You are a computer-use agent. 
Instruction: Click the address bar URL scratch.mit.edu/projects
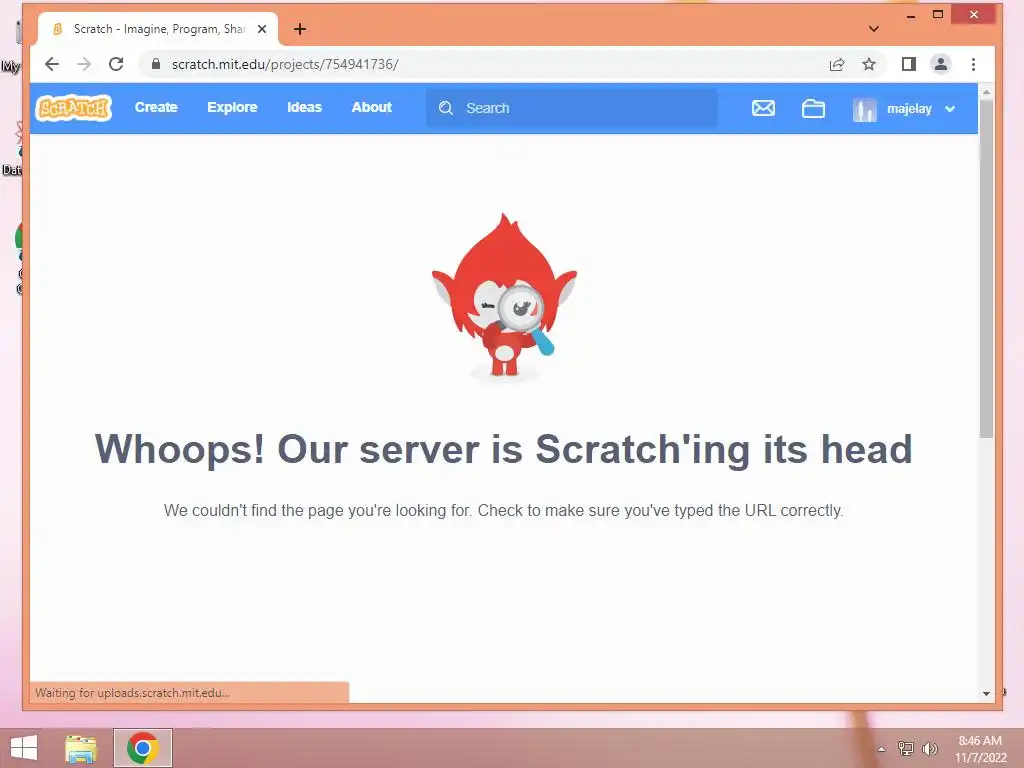click(285, 64)
